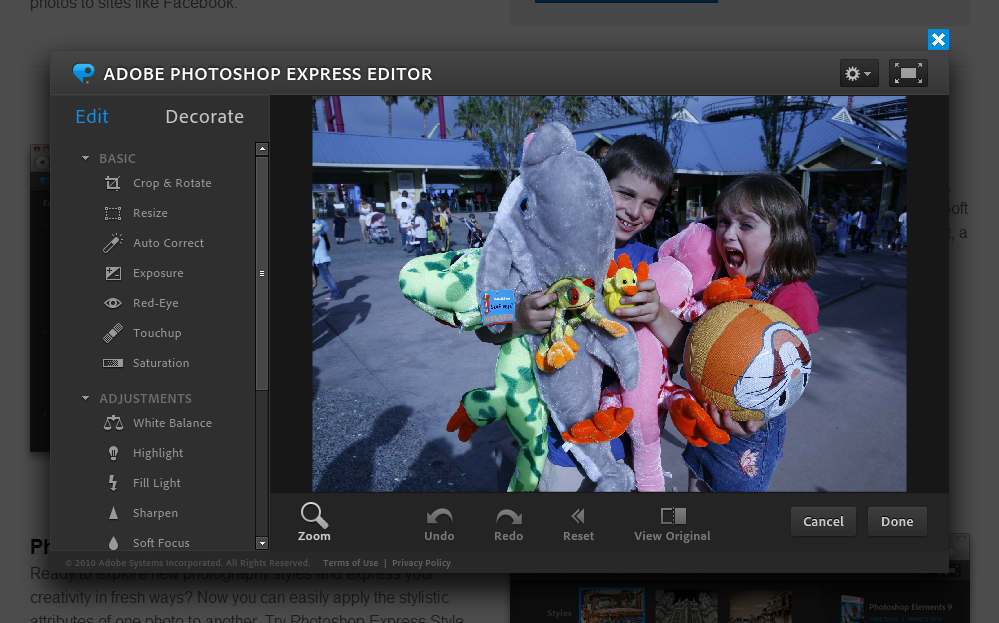Image resolution: width=999 pixels, height=623 pixels.
Task: Open the Fill Light adjustment
Action: pos(156,483)
